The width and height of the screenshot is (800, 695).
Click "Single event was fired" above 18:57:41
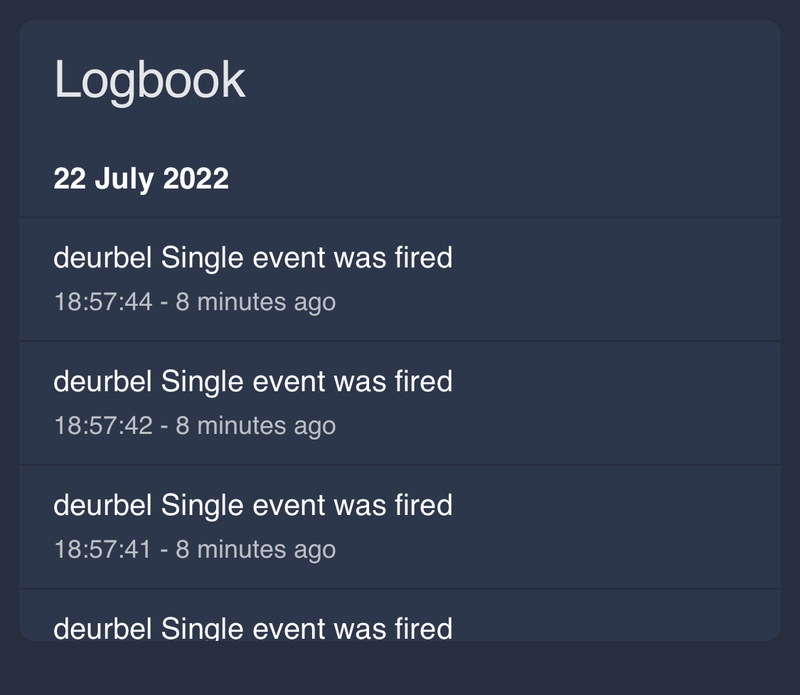[x=306, y=506]
